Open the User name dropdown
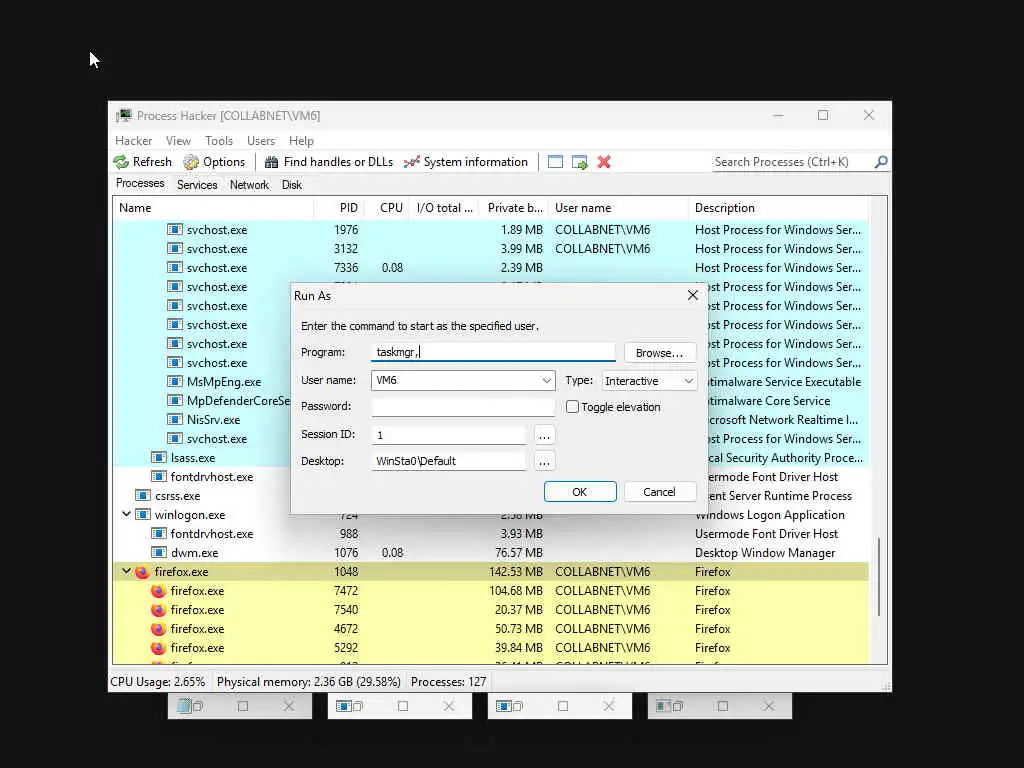 [547, 381]
